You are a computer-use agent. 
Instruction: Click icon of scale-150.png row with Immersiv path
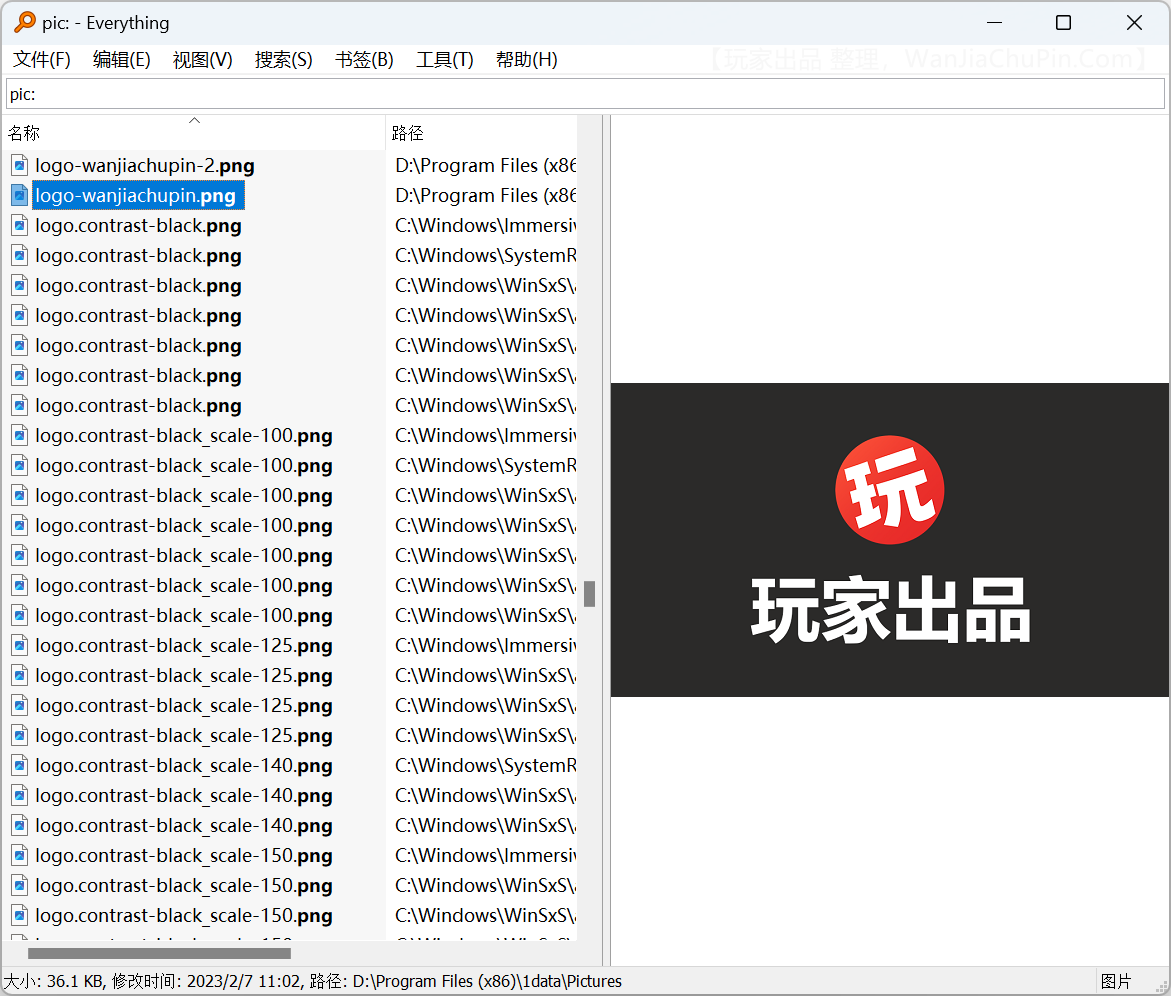click(20, 856)
